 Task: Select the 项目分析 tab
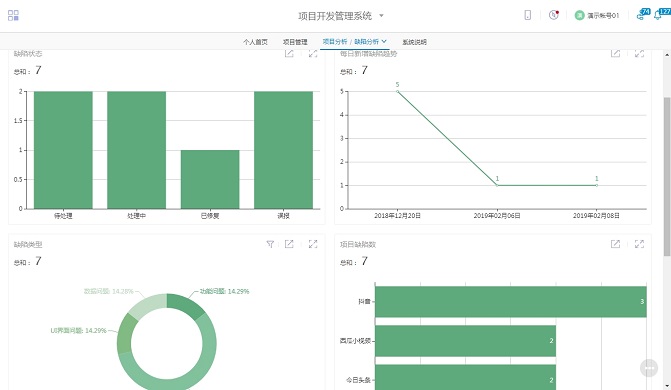pyautogui.click(x=335, y=42)
